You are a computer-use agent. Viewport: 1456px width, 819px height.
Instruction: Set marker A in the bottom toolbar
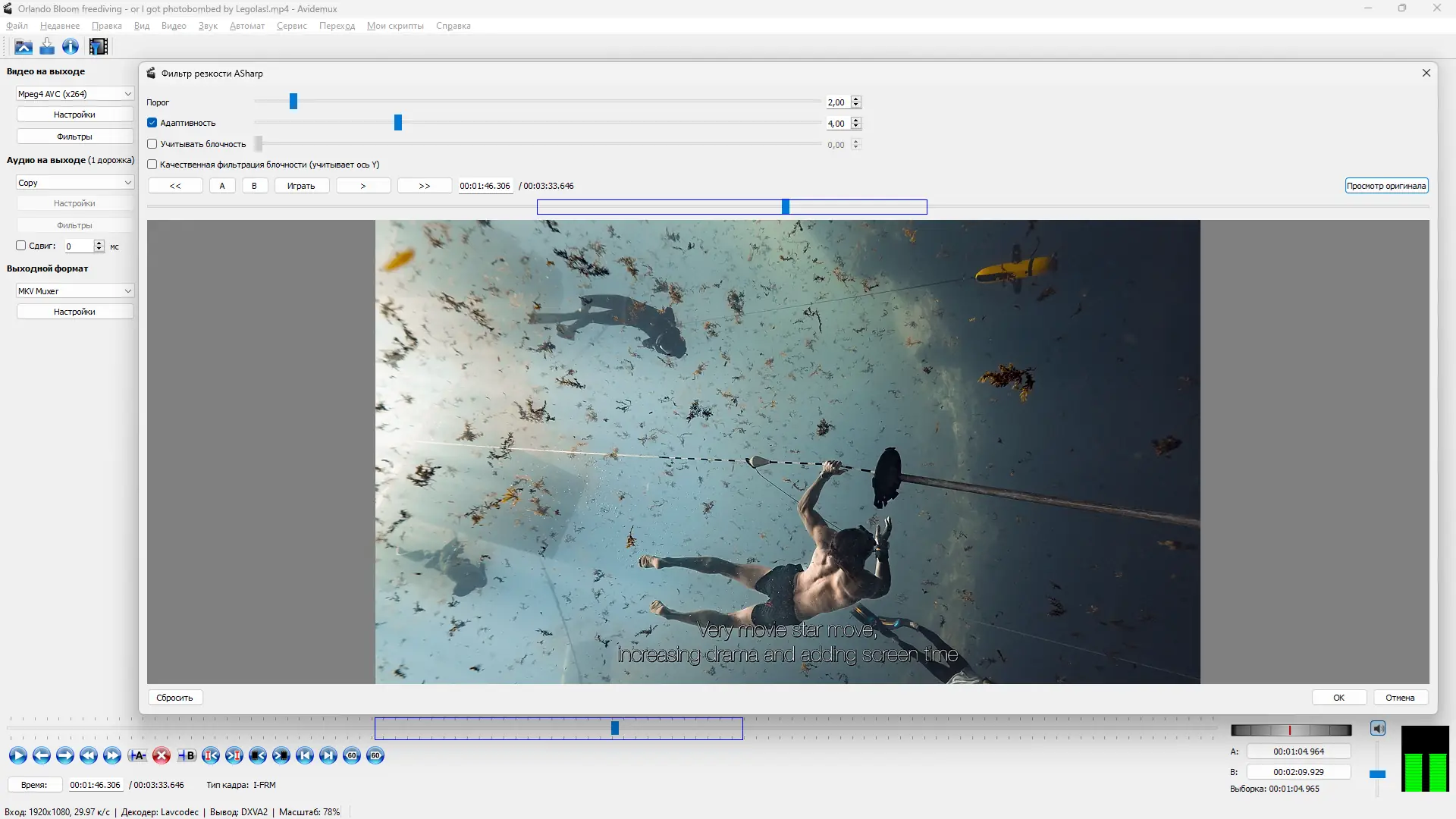tap(137, 755)
